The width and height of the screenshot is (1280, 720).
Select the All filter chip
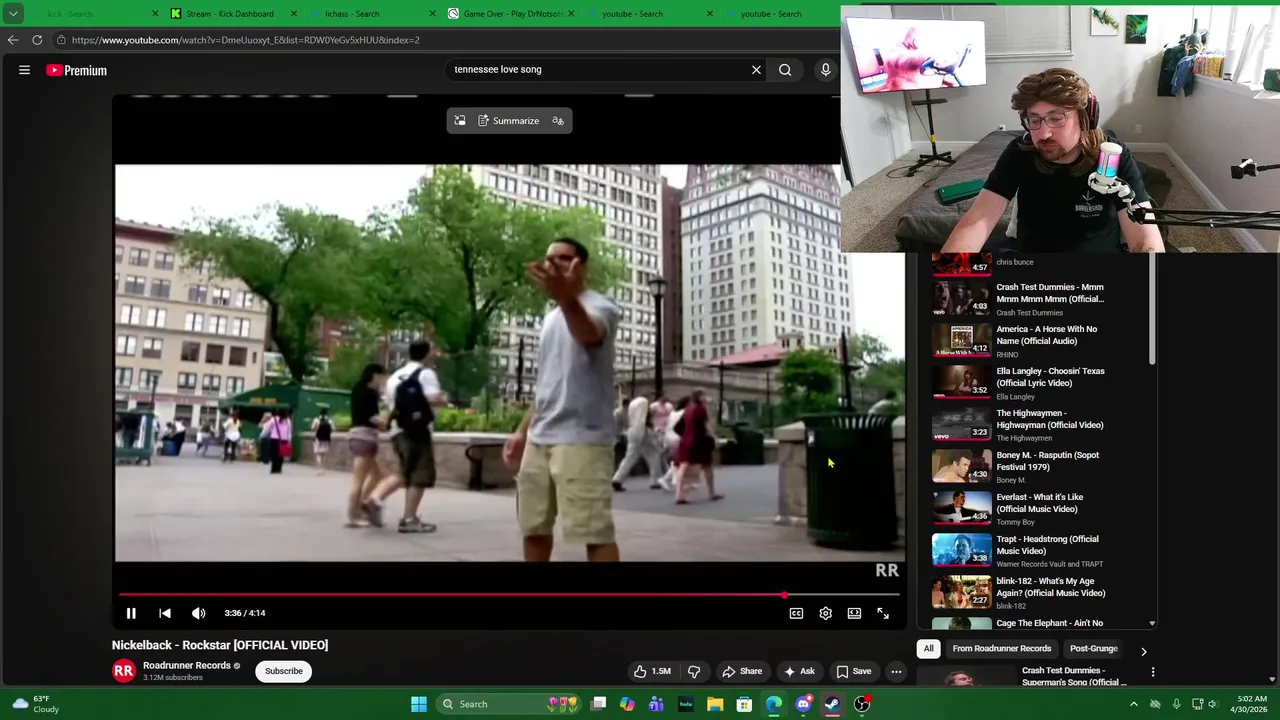929,649
